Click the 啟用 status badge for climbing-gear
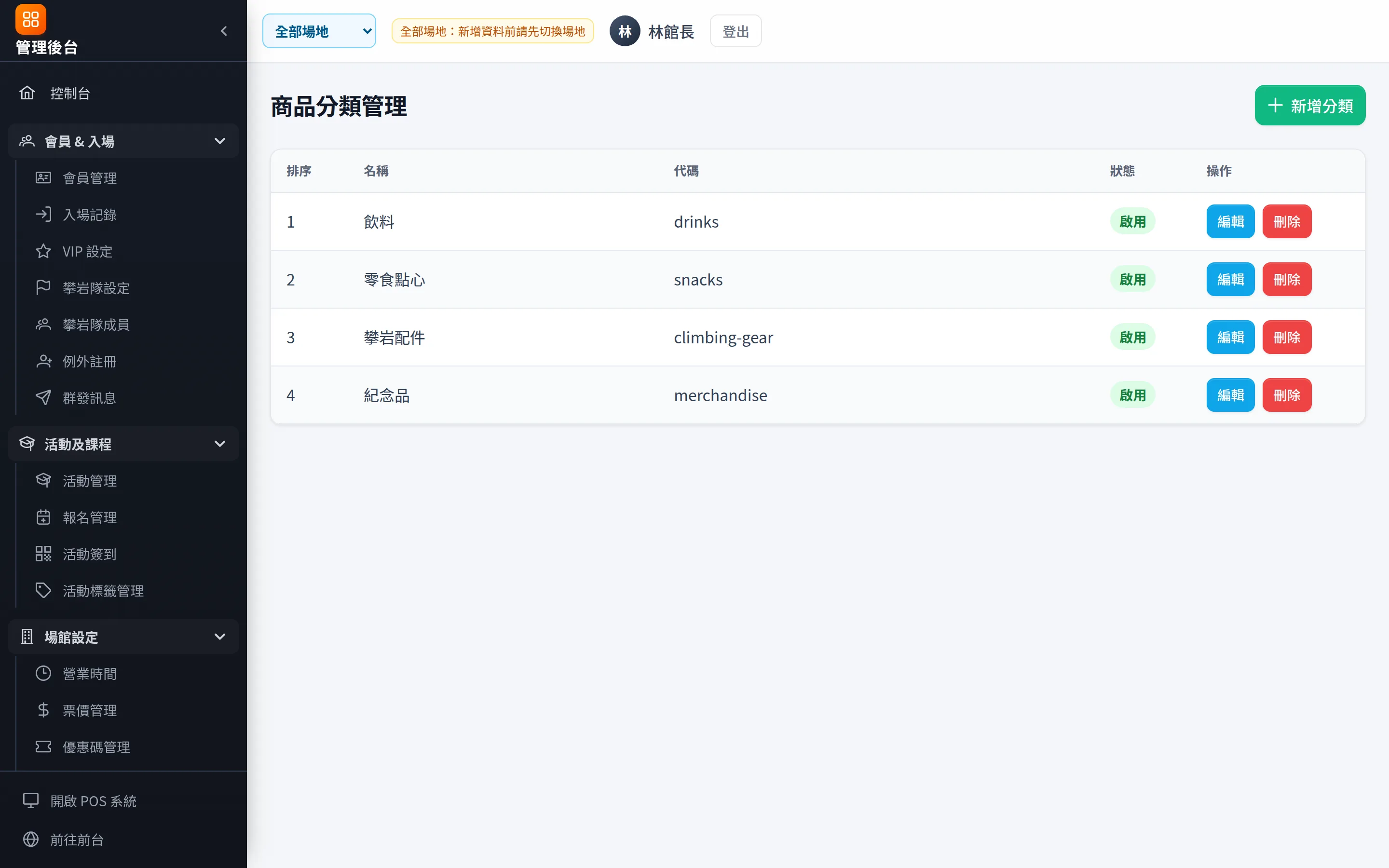Image resolution: width=1389 pixels, height=868 pixels. 1132,338
